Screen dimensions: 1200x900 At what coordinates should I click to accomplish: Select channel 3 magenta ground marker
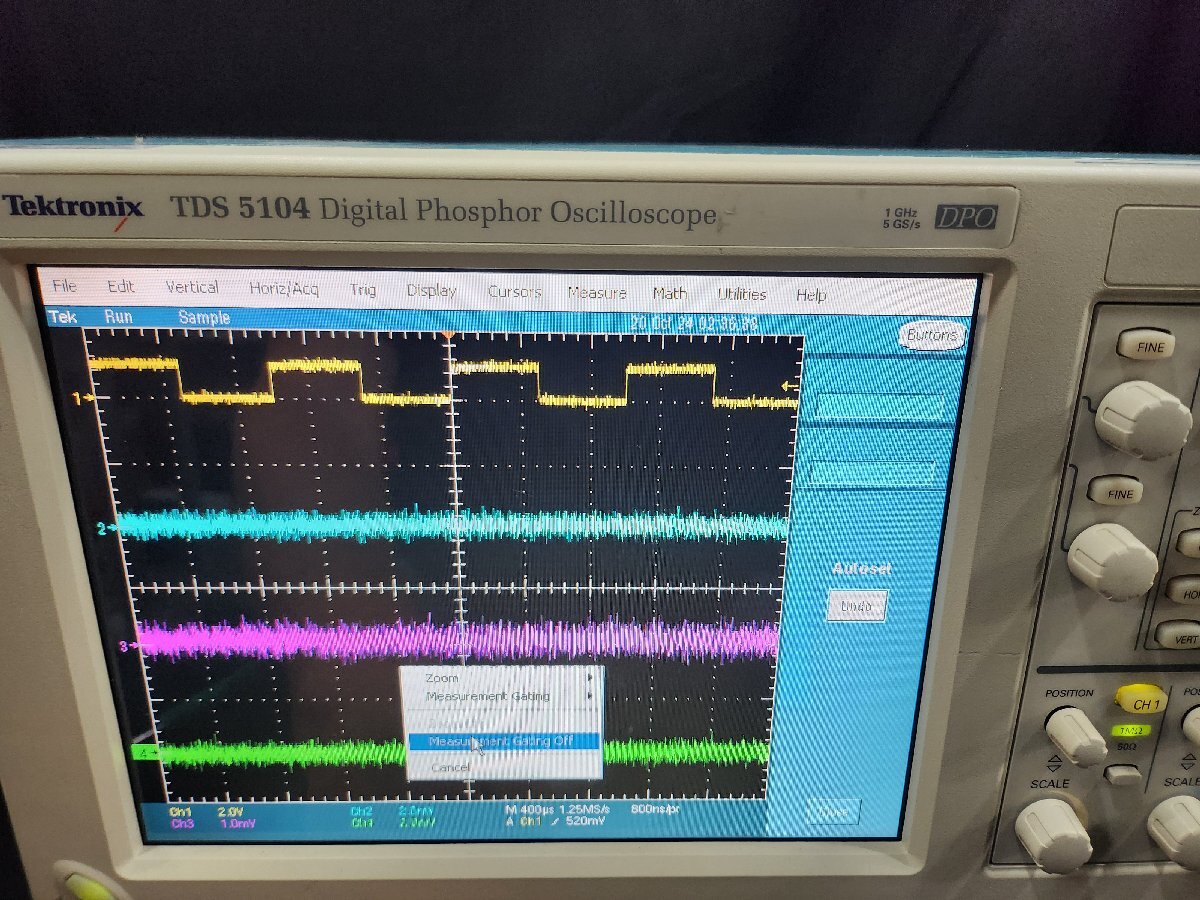(x=127, y=646)
